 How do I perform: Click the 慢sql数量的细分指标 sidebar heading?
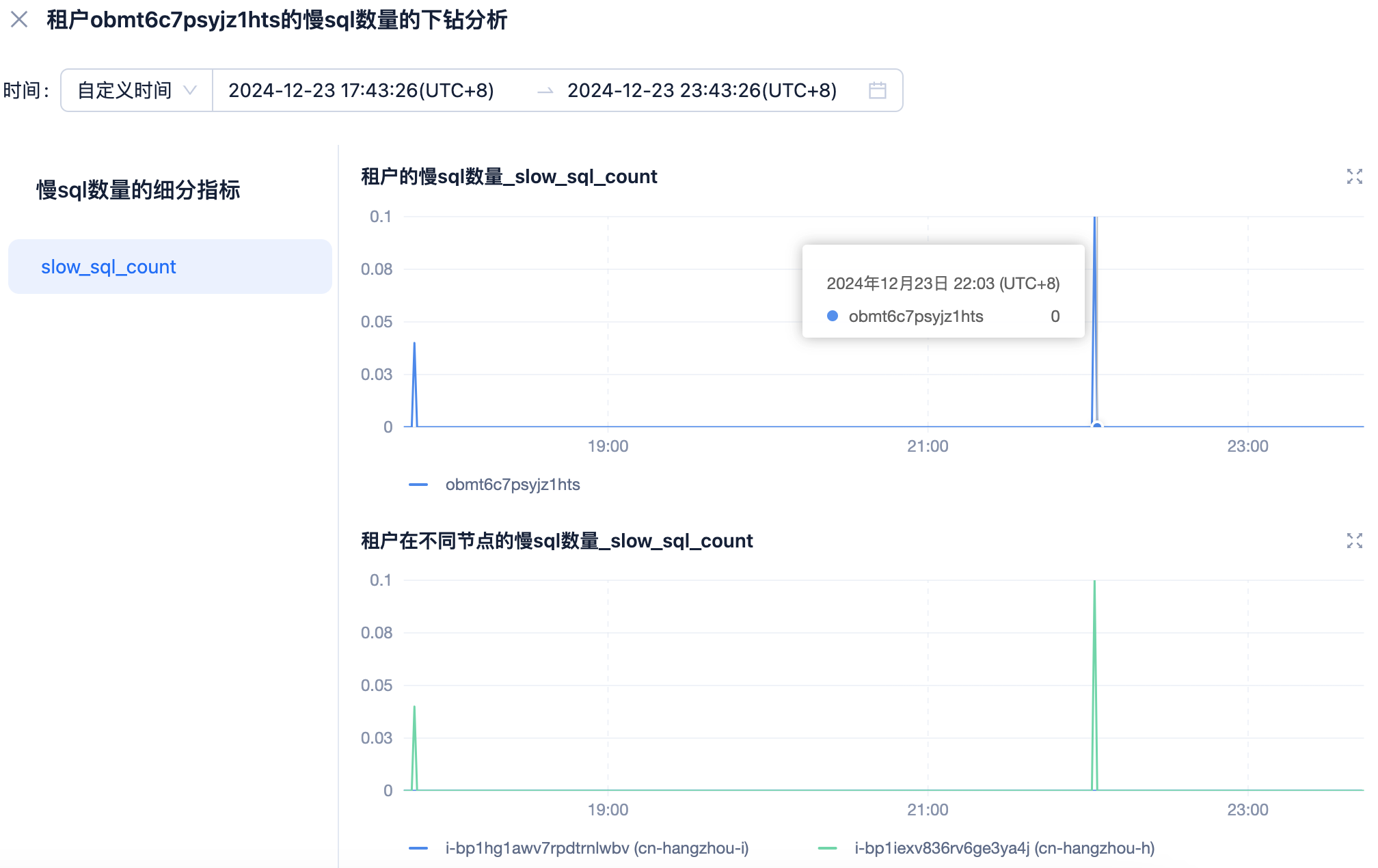138,190
